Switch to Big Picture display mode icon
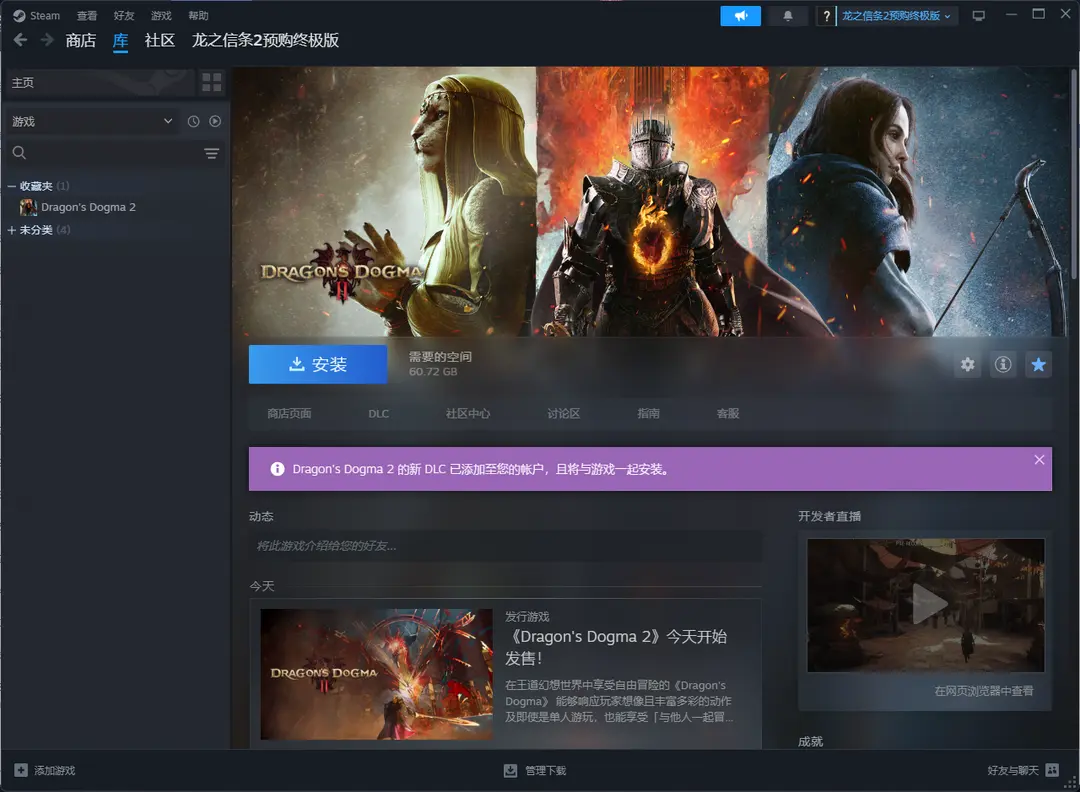The height and width of the screenshot is (792, 1080). 978,16
